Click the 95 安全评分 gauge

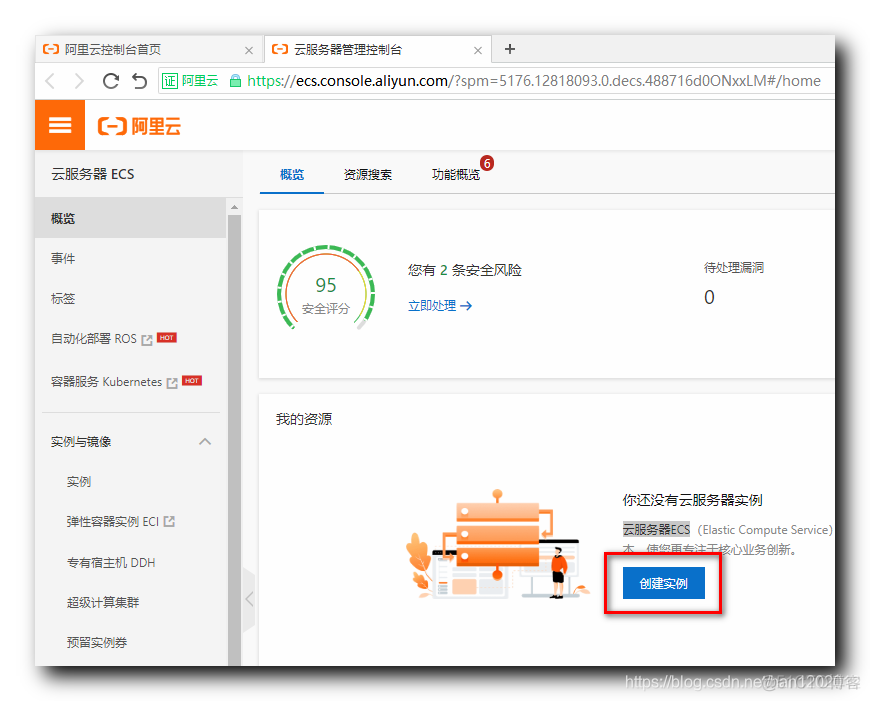(326, 288)
